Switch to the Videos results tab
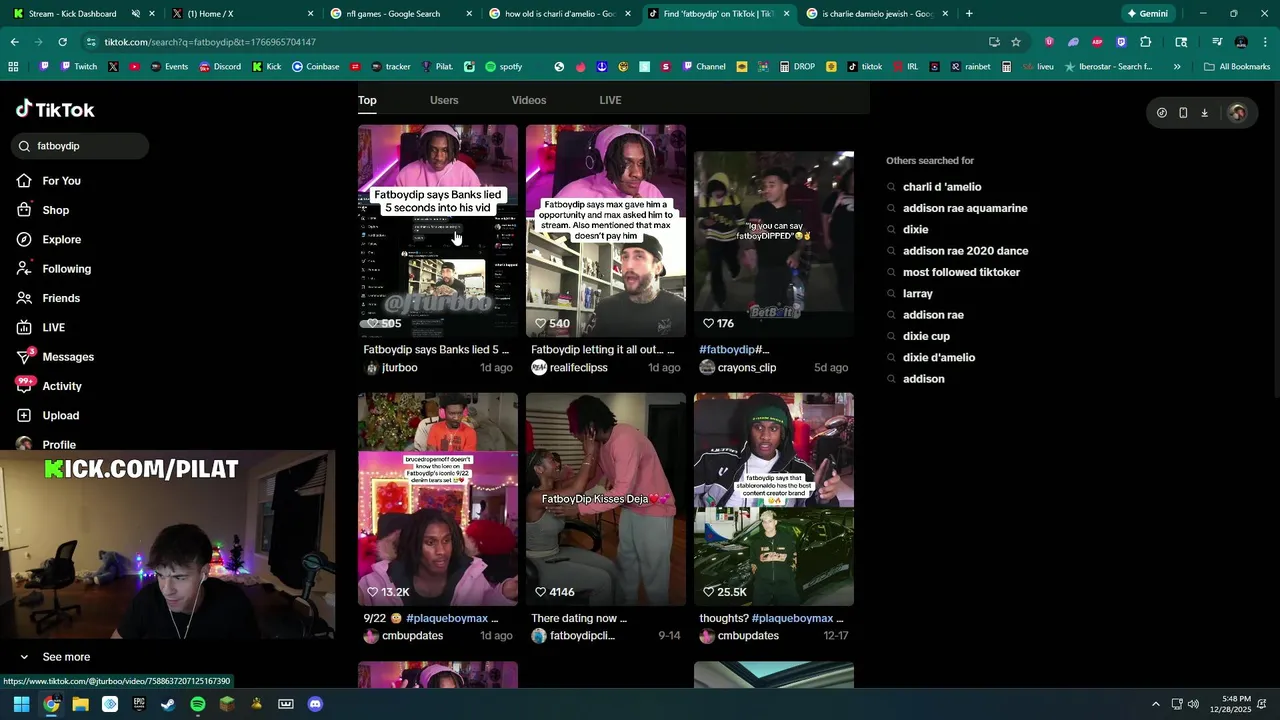 point(529,100)
